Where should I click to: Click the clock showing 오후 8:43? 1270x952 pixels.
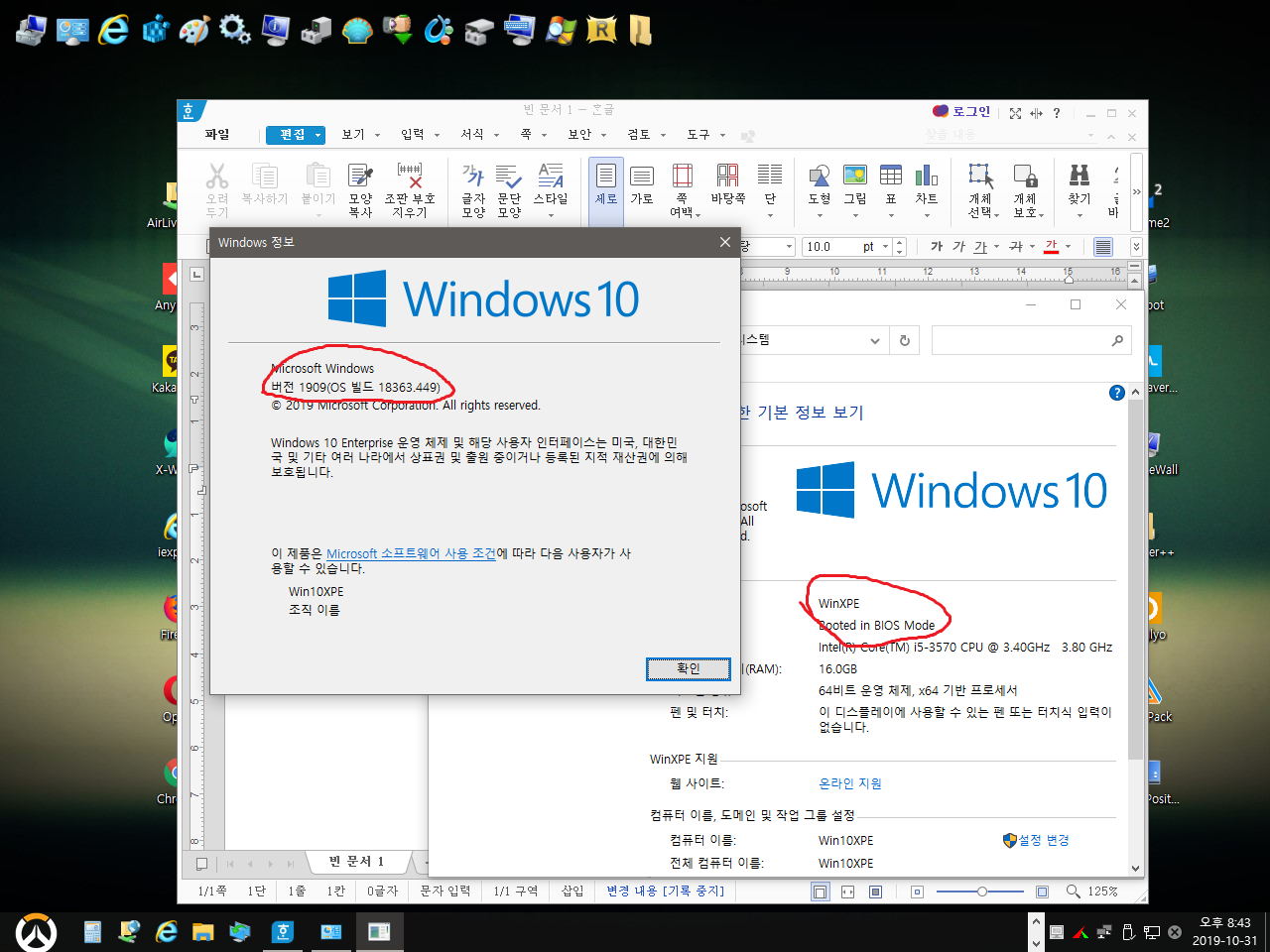tap(1225, 922)
